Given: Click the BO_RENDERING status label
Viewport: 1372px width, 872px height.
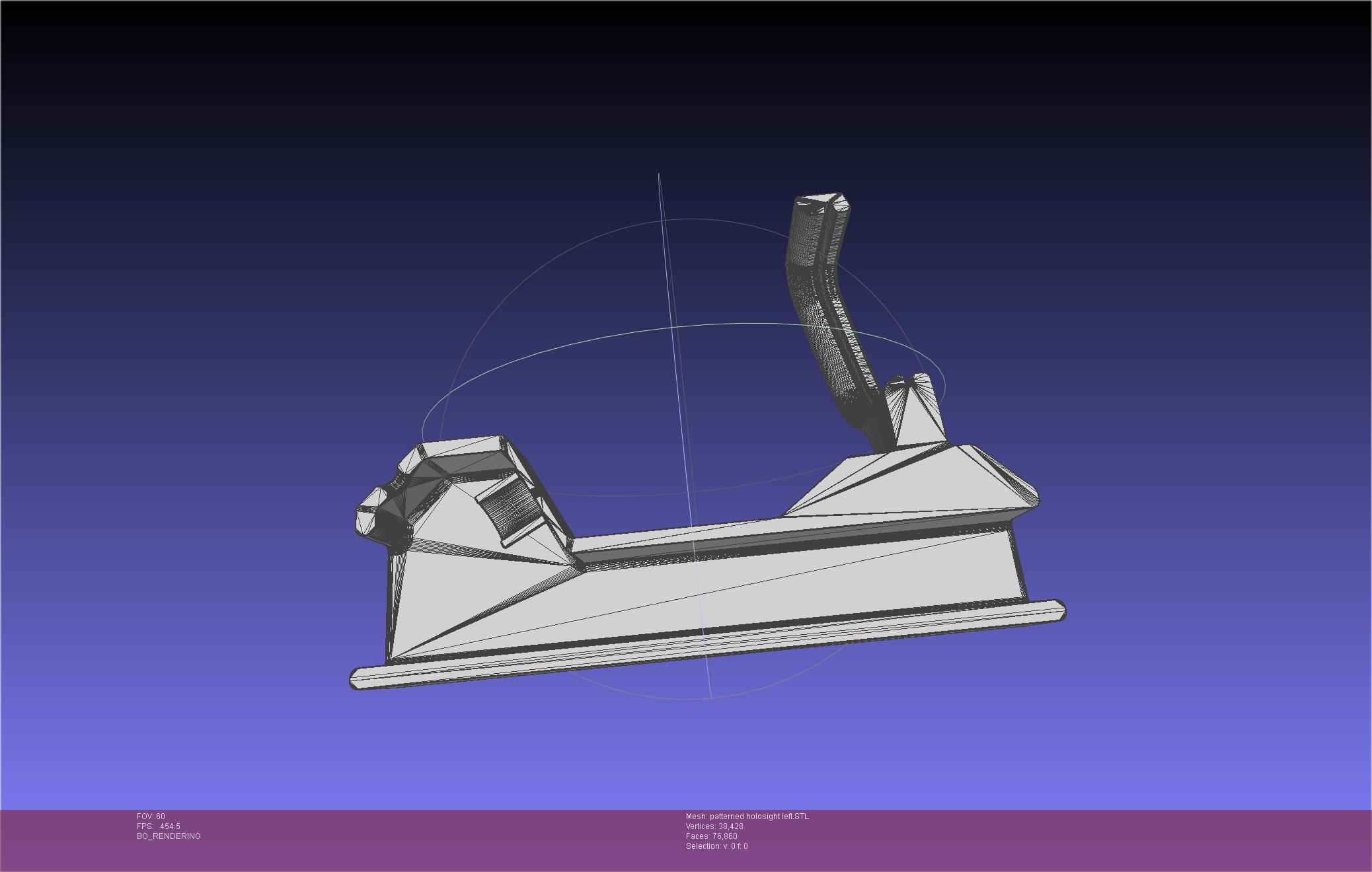Looking at the screenshot, I should coord(169,836).
